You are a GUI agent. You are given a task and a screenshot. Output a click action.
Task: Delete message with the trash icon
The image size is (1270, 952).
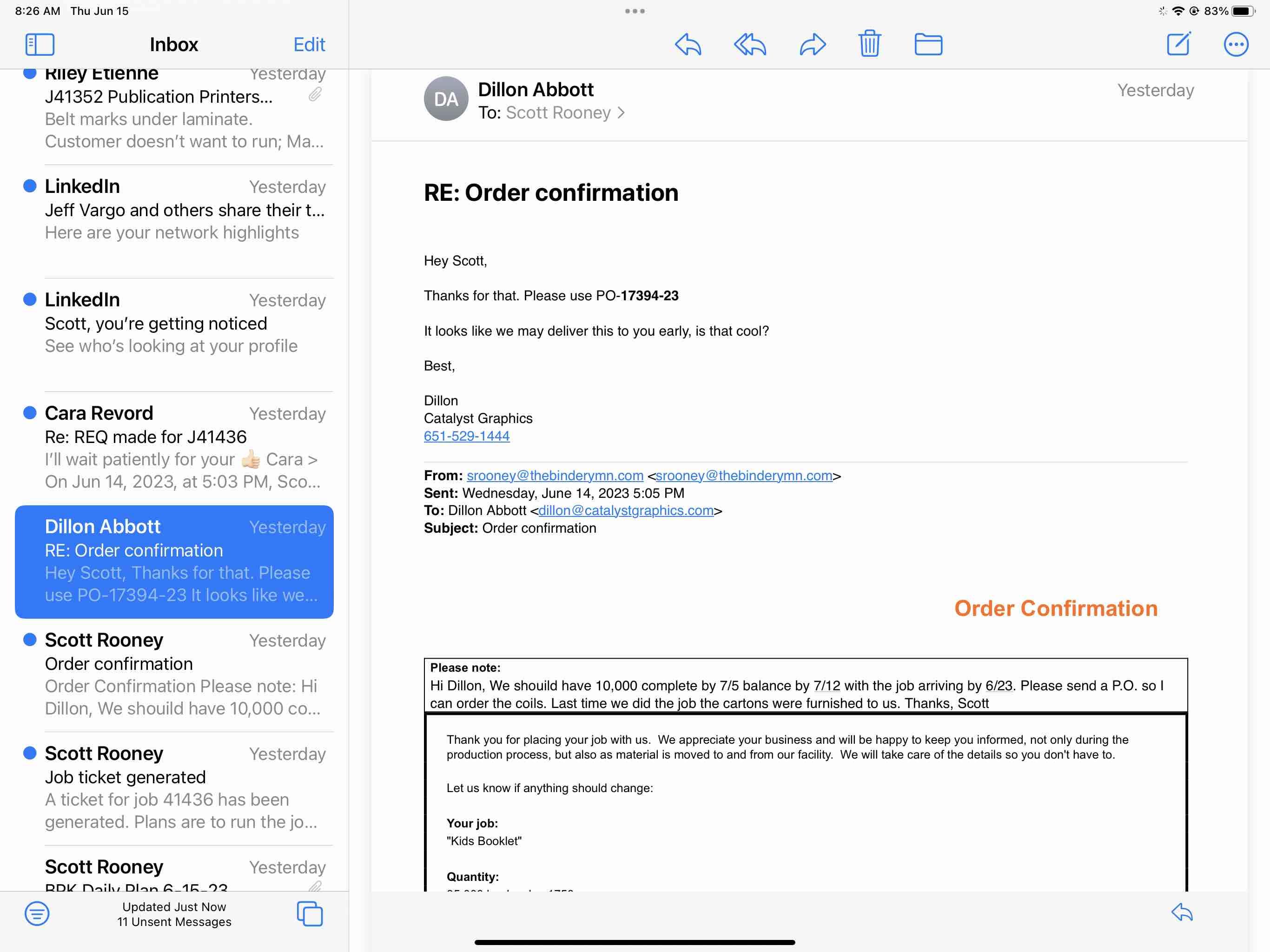[869, 44]
